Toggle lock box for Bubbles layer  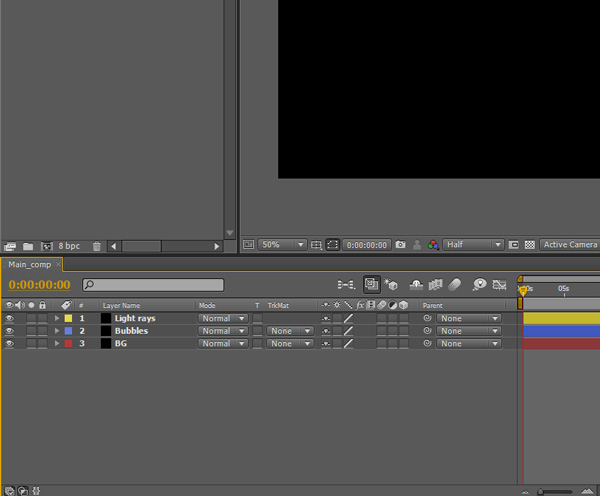(x=42, y=331)
